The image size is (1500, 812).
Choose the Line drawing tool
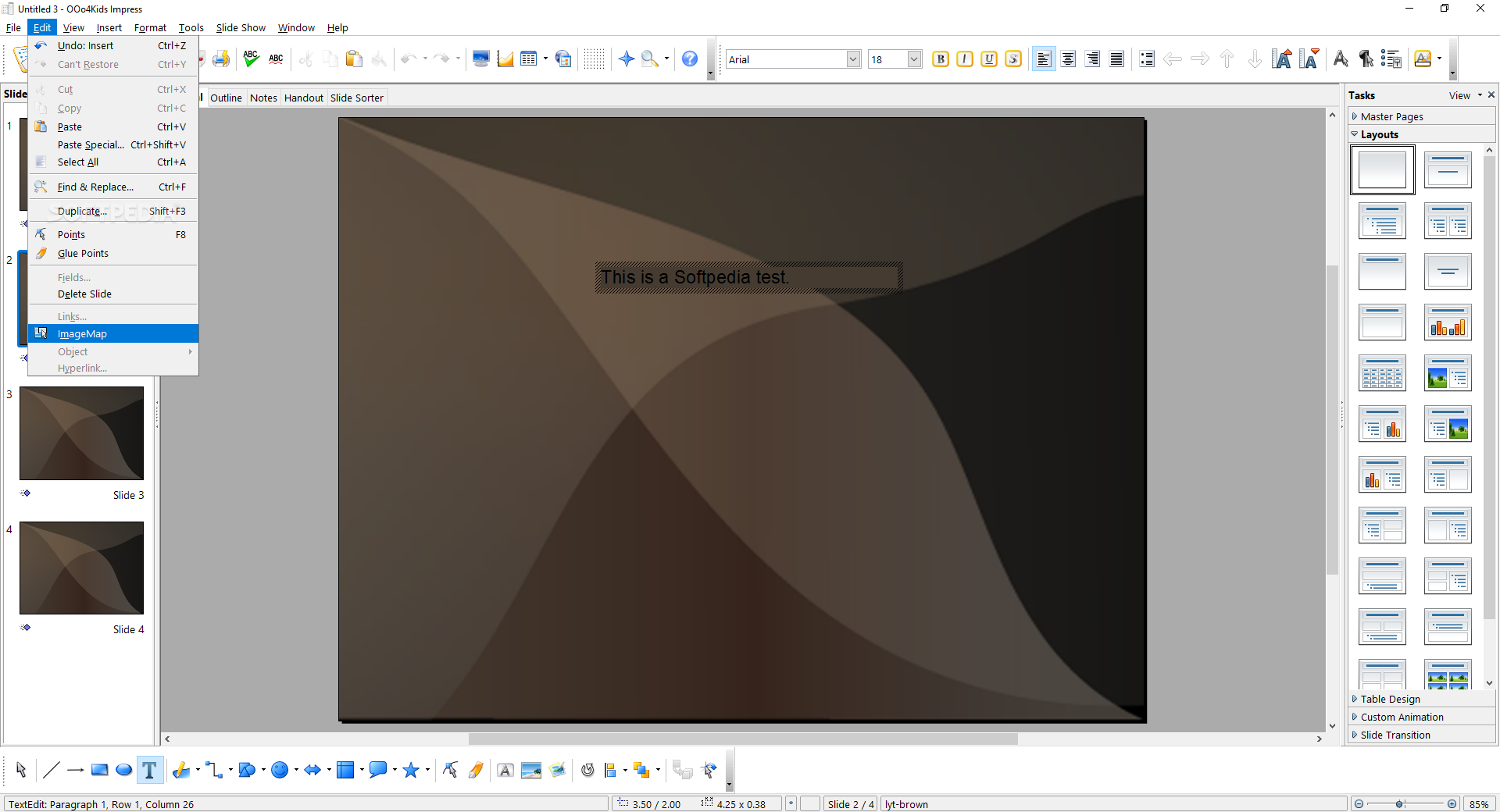tap(51, 771)
